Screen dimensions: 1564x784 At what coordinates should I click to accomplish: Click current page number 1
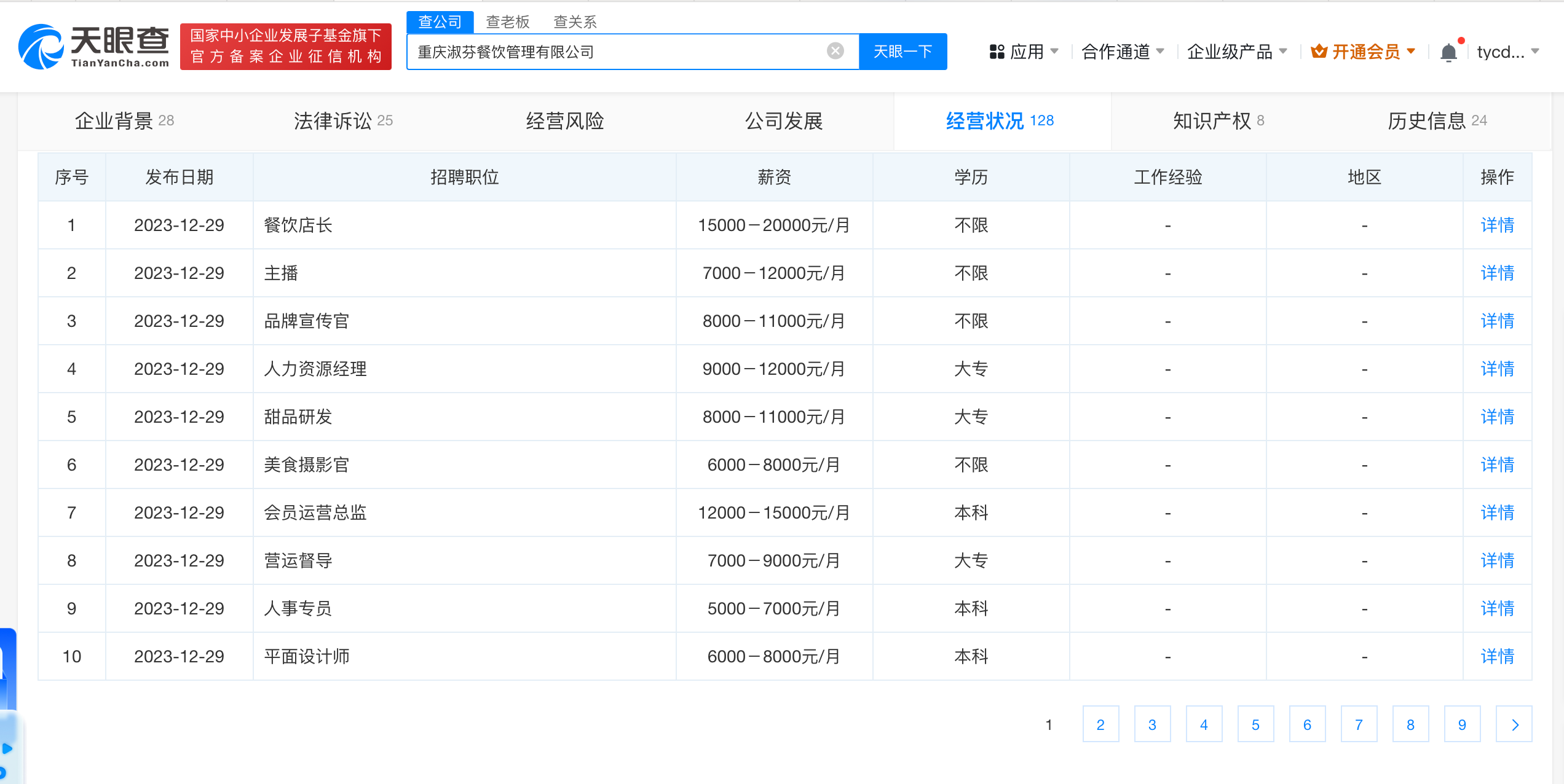pos(1049,724)
